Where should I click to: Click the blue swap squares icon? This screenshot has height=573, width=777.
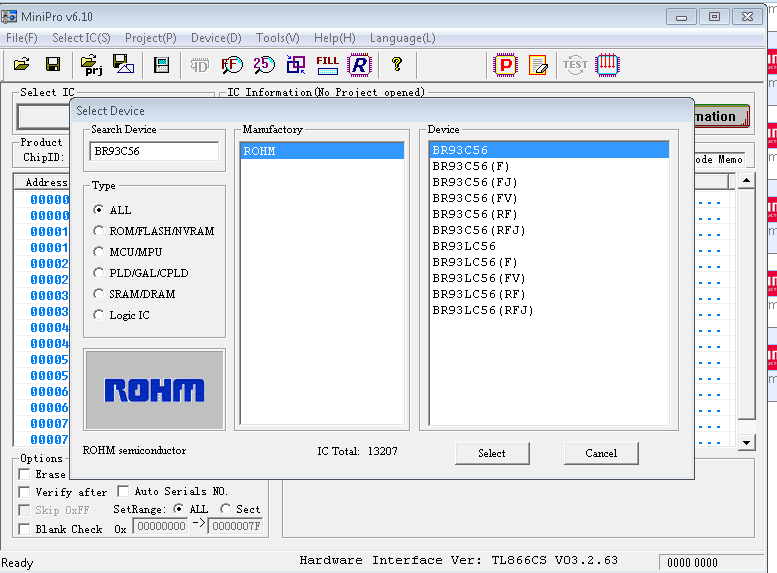point(296,64)
